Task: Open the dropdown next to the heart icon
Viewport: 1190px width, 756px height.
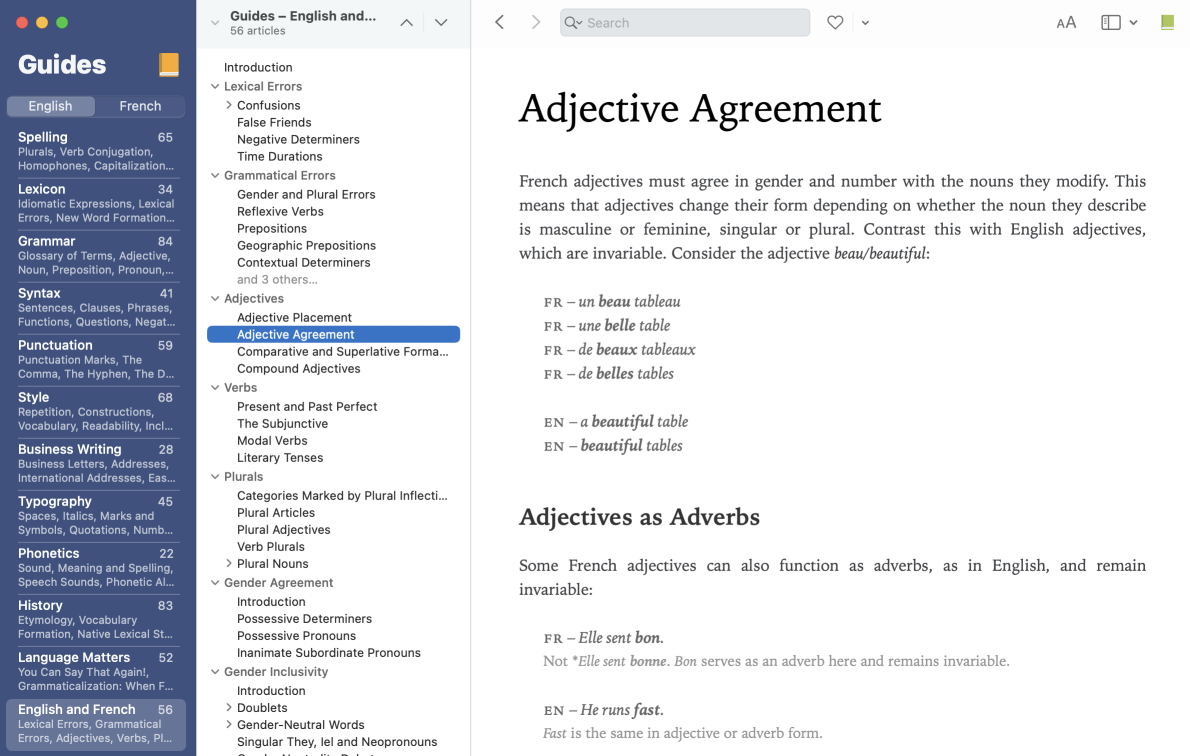Action: click(864, 21)
